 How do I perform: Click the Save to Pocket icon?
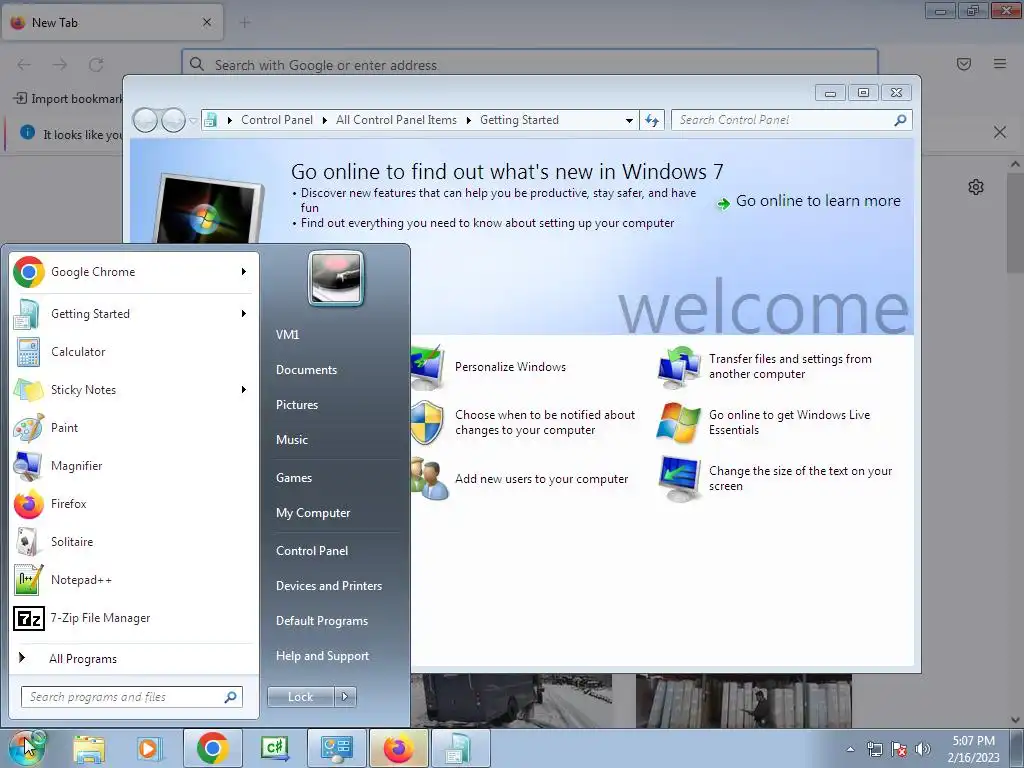tap(964, 63)
